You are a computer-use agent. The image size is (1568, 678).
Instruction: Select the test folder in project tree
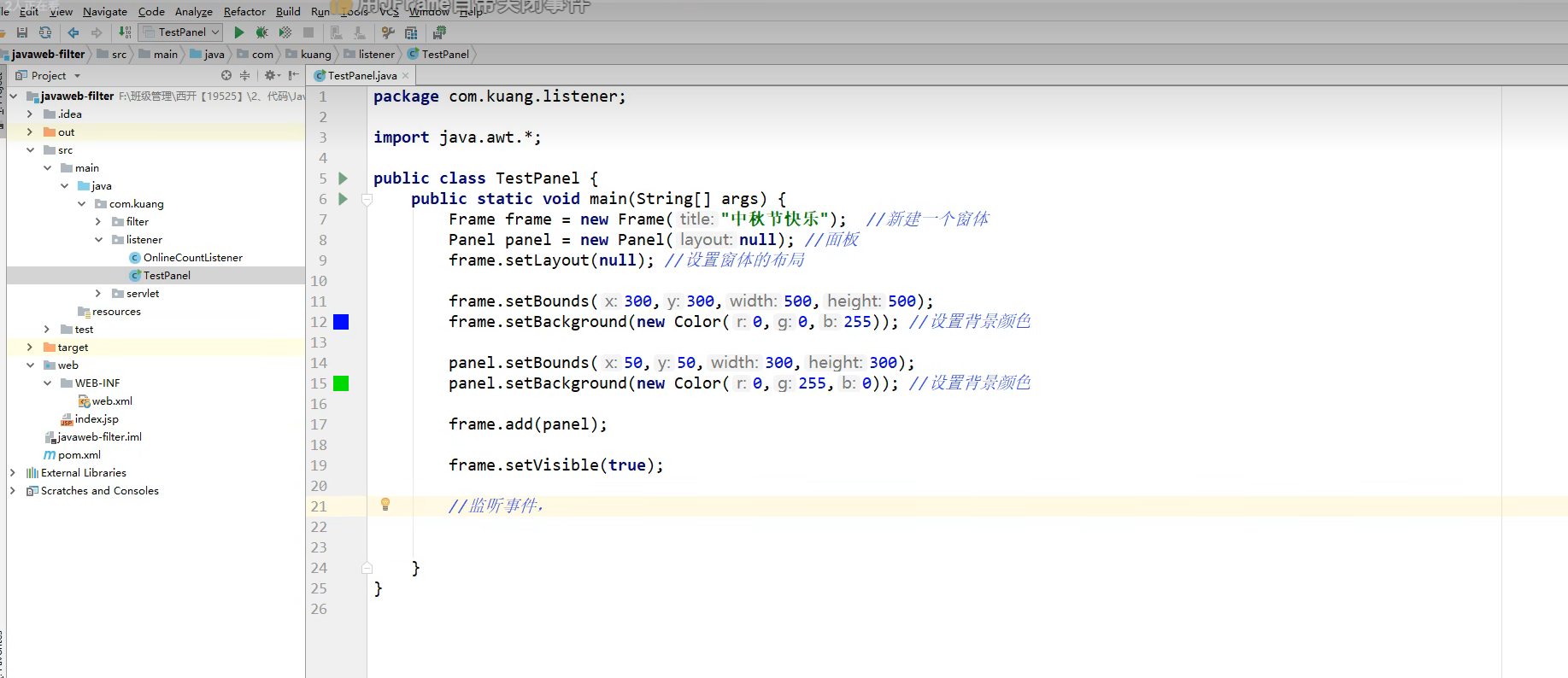[x=77, y=330]
